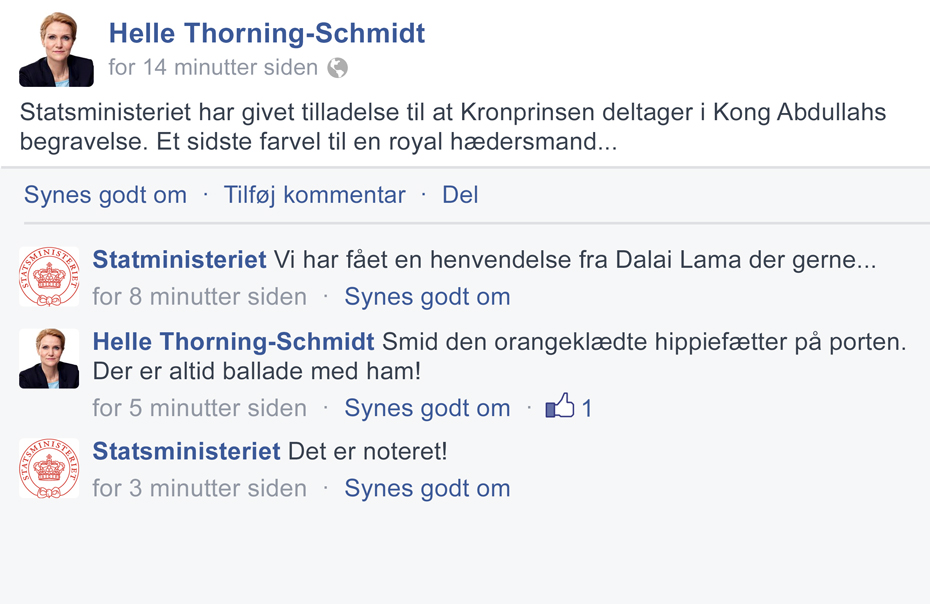Like the Dalai Lama comment
Viewport: 930px width, 604px height.
[x=427, y=297]
